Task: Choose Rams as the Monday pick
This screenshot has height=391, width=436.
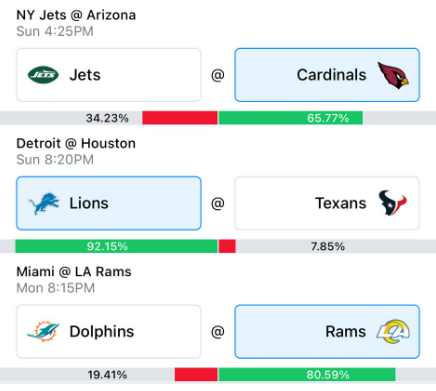Action: tap(327, 332)
